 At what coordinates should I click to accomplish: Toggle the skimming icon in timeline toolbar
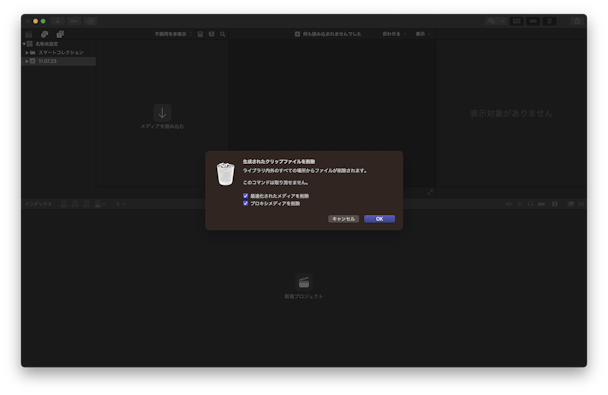(x=508, y=204)
